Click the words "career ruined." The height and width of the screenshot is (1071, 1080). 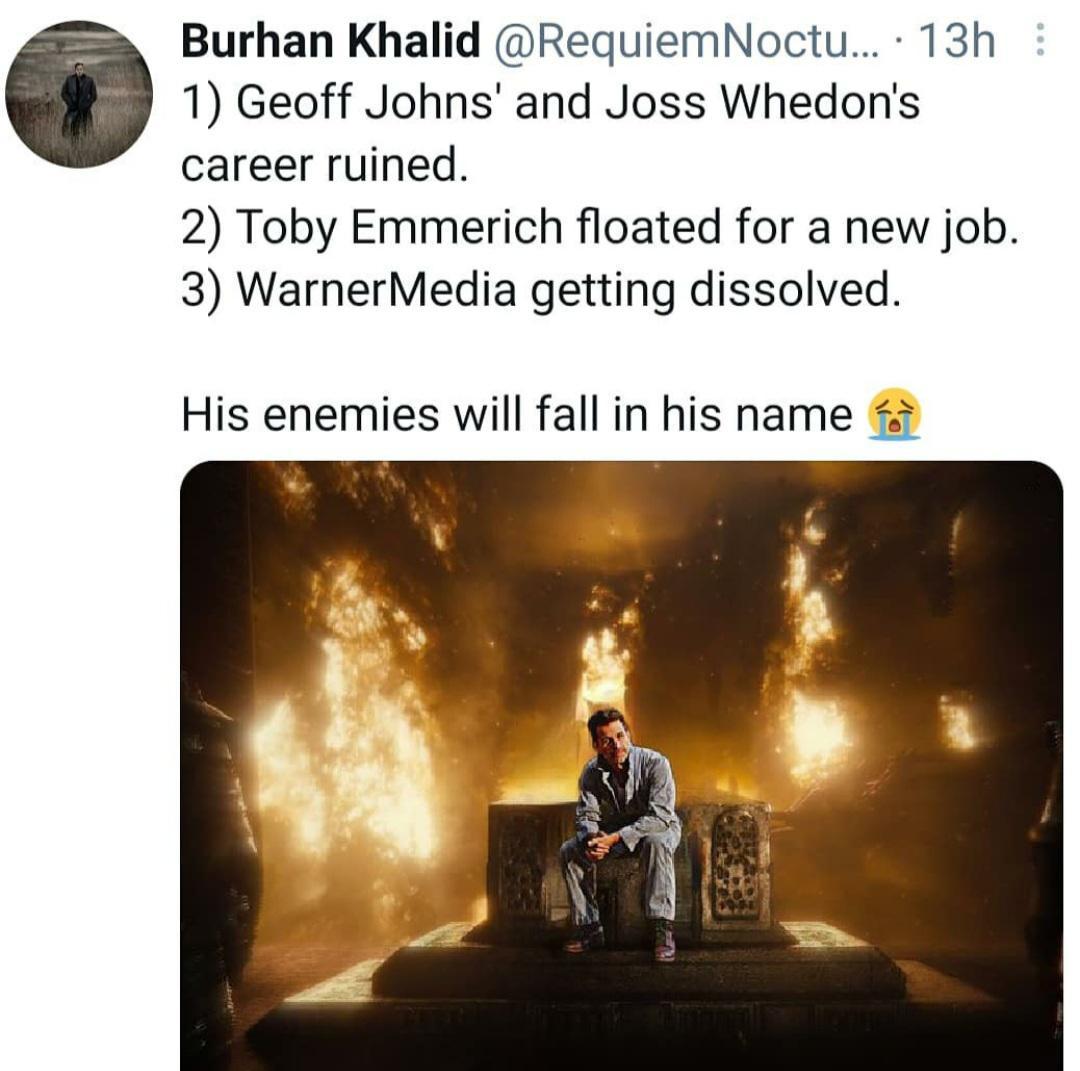[x=324, y=166]
